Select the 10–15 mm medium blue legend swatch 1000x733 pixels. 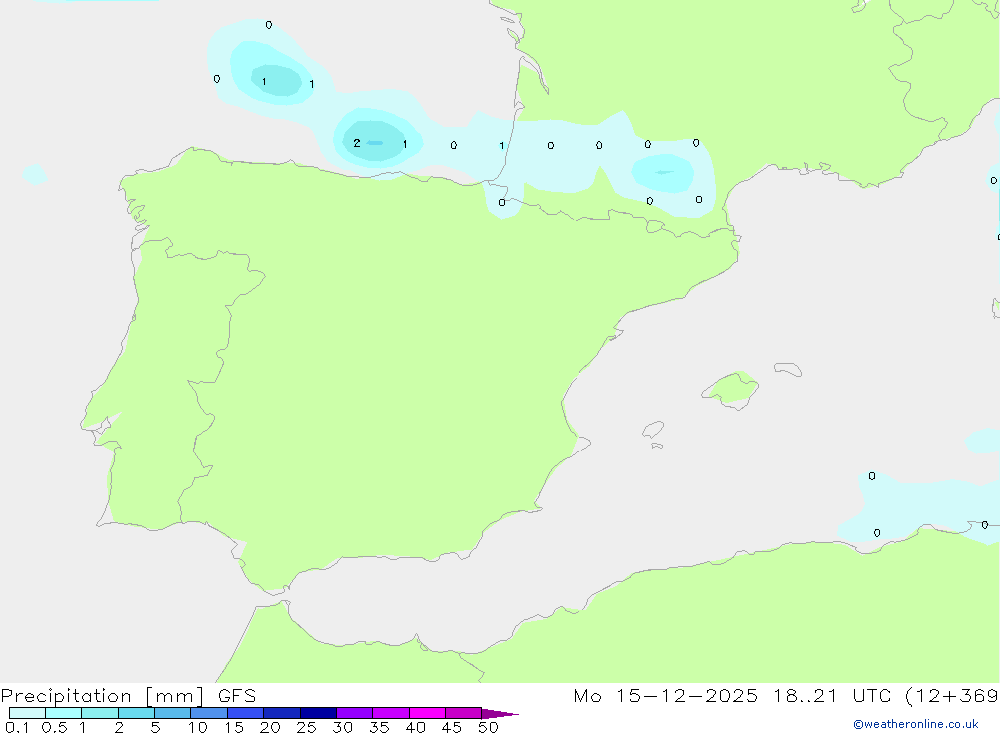[209, 713]
